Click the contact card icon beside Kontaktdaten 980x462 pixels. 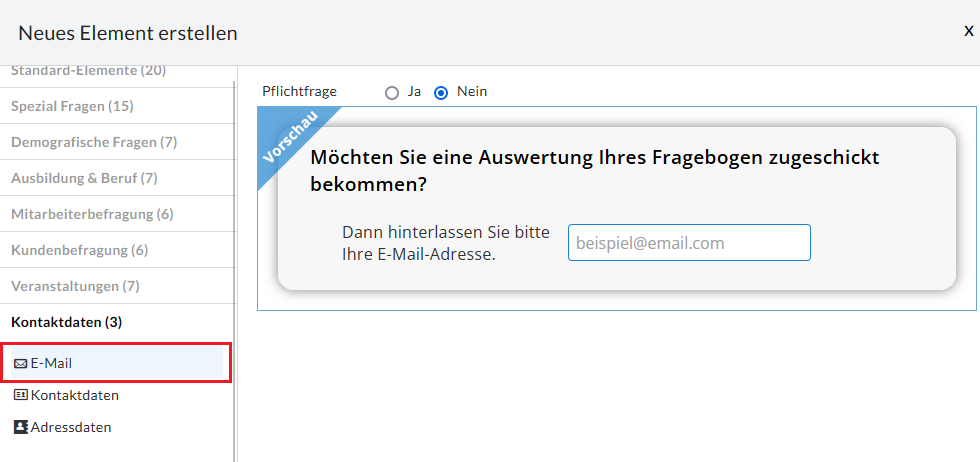(x=20, y=395)
